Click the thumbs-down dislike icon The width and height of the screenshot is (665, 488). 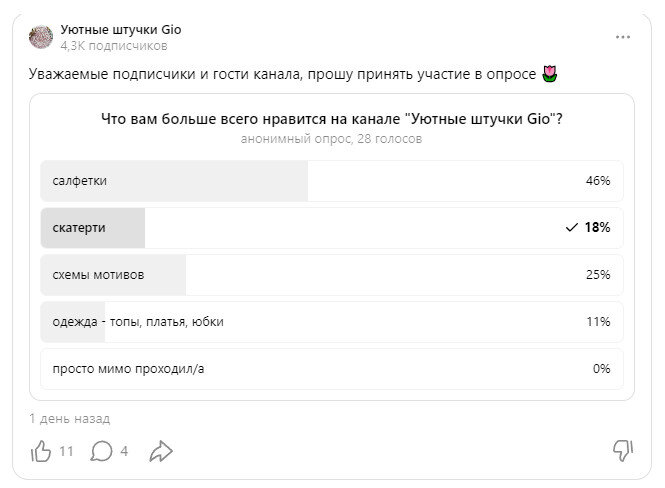(x=623, y=450)
